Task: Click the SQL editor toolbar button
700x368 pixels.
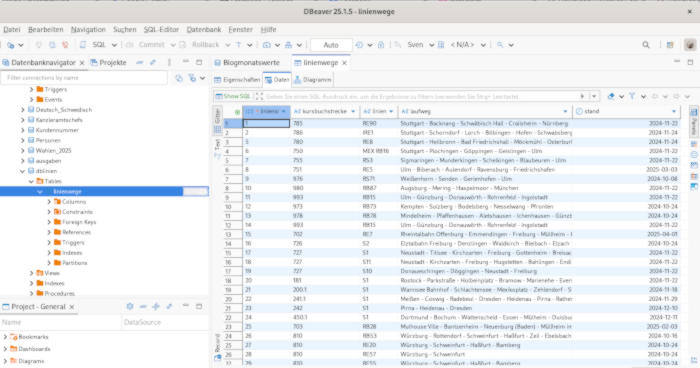Action: click(95, 45)
